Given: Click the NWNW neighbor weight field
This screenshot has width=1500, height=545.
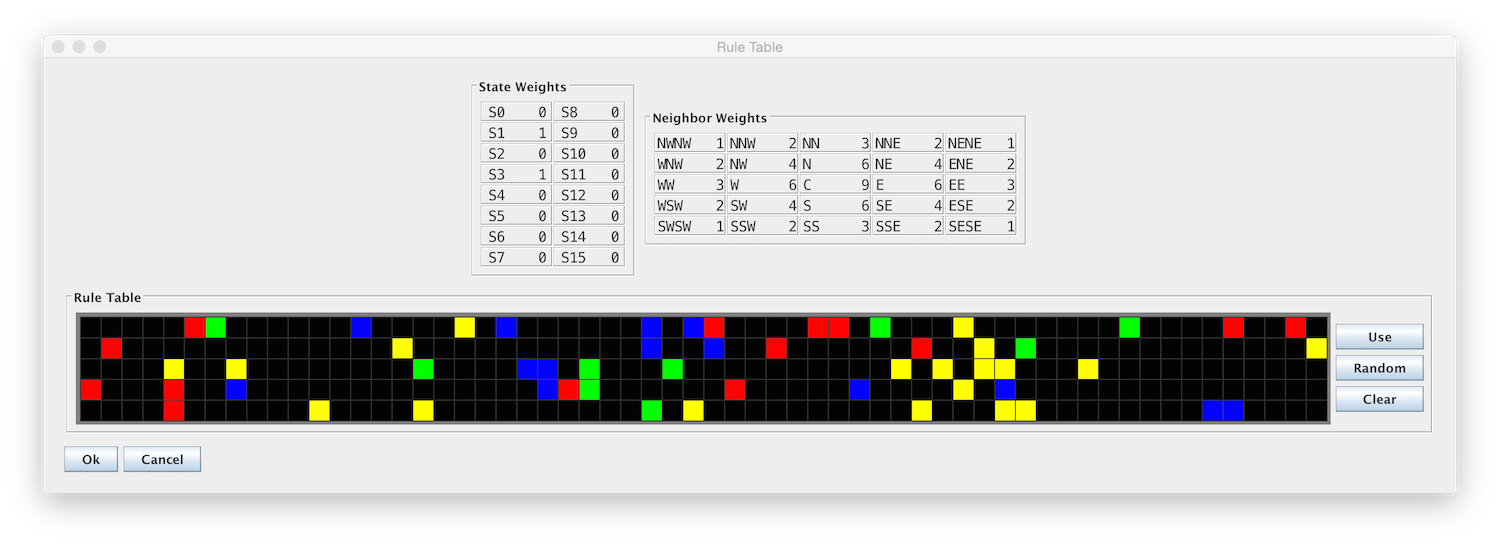Looking at the screenshot, I should coord(690,143).
